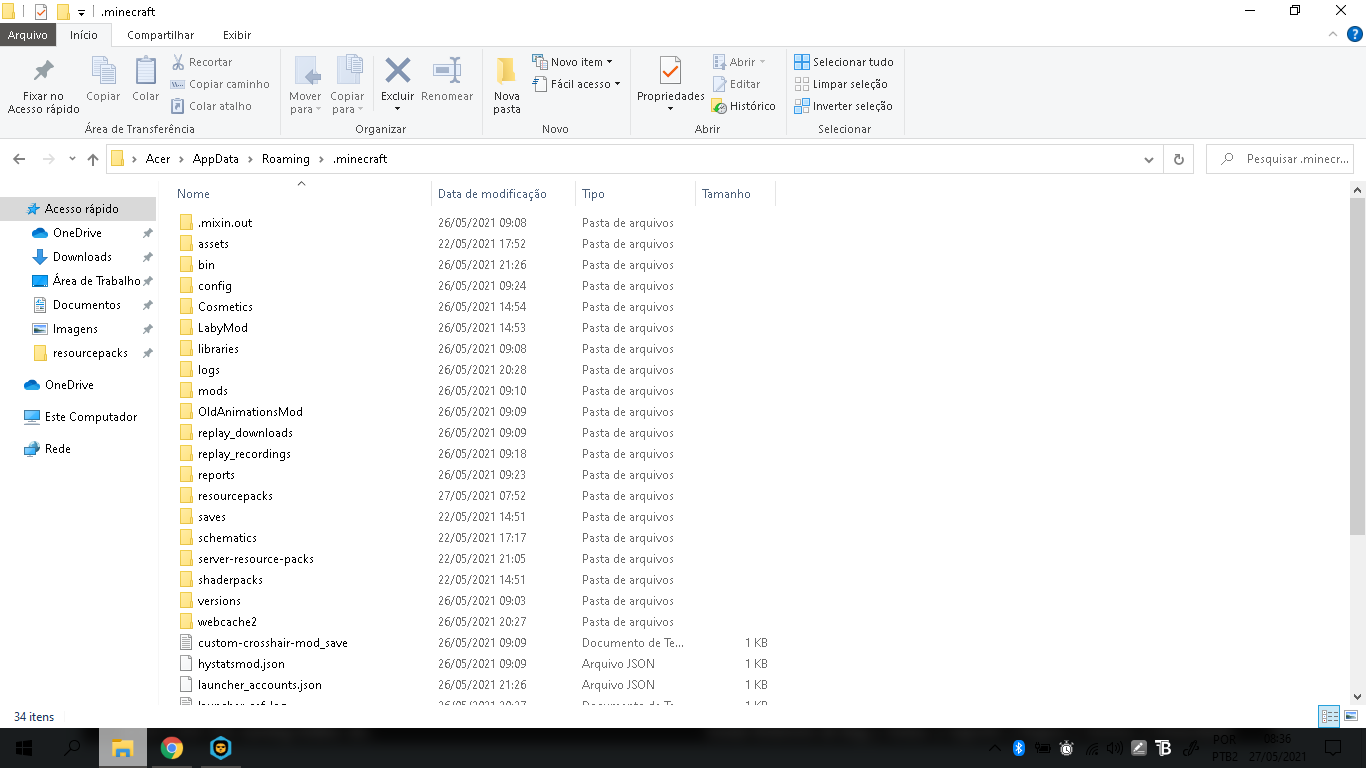Refresh the folder view
Image resolution: width=1366 pixels, height=768 pixels.
pyautogui.click(x=1179, y=159)
